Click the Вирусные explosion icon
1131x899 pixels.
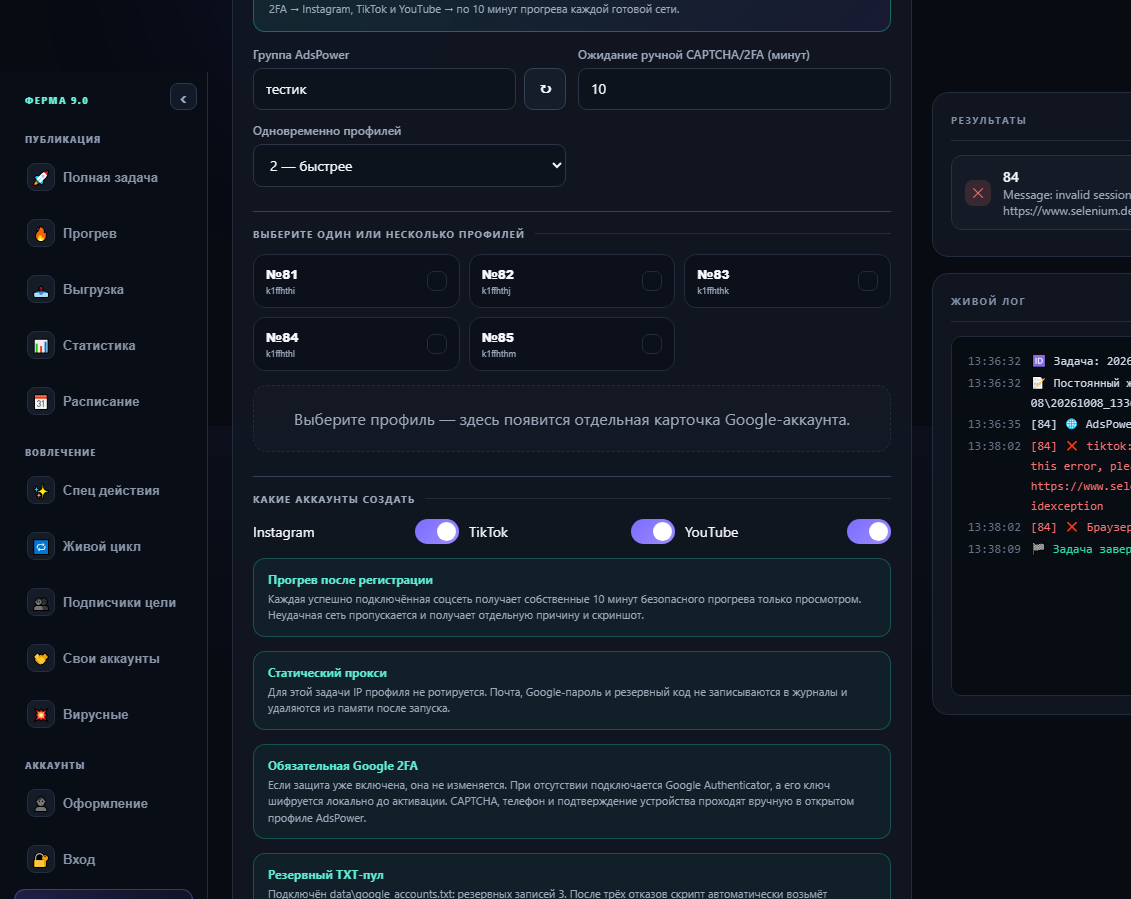coord(41,714)
